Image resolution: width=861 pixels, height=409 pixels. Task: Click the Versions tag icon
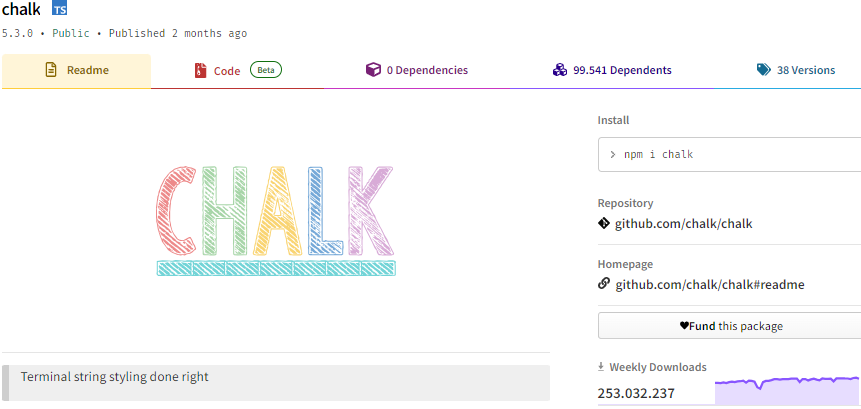(763, 70)
